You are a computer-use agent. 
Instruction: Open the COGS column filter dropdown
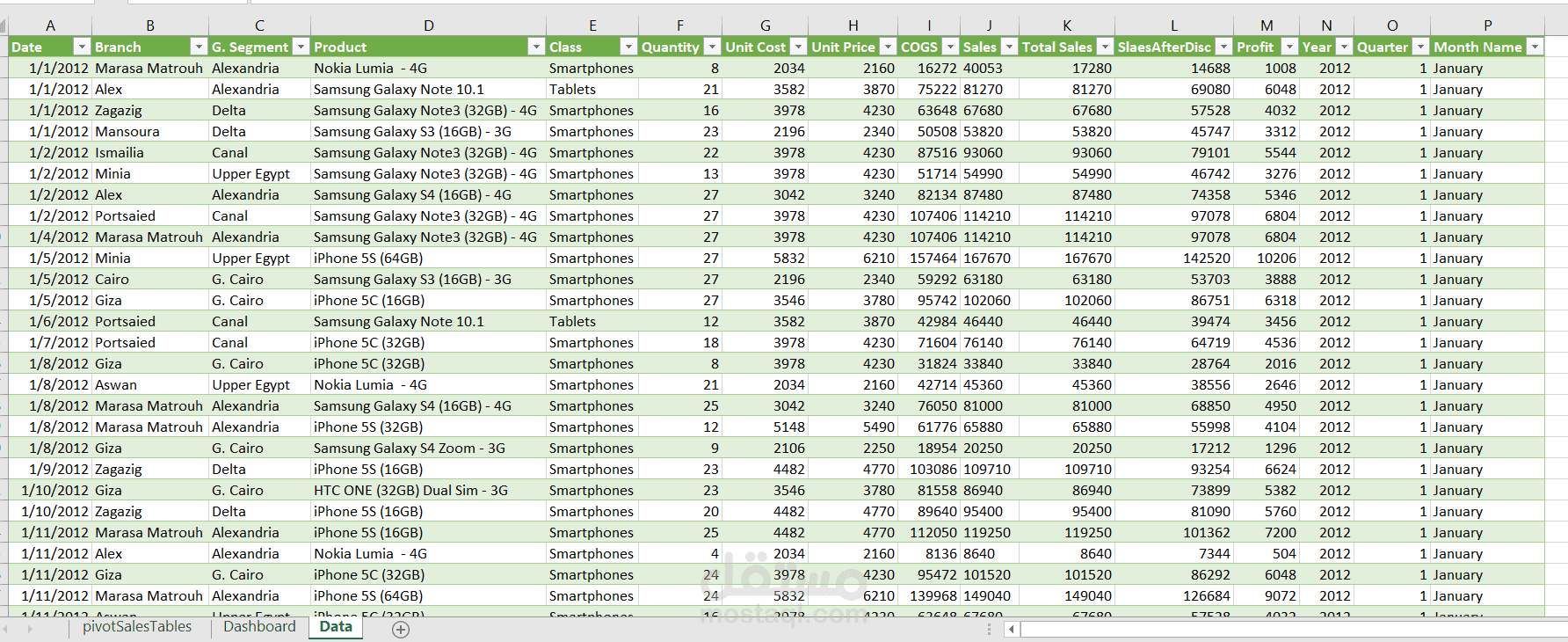tap(950, 47)
